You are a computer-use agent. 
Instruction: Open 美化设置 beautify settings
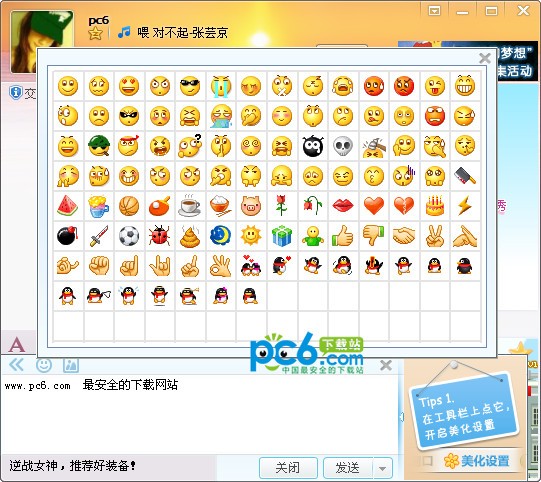(477, 461)
